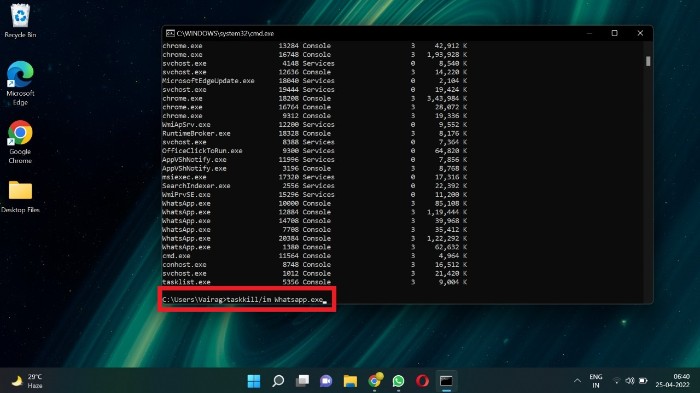Open taskbar Search
Image resolution: width=700 pixels, height=393 pixels.
278,381
